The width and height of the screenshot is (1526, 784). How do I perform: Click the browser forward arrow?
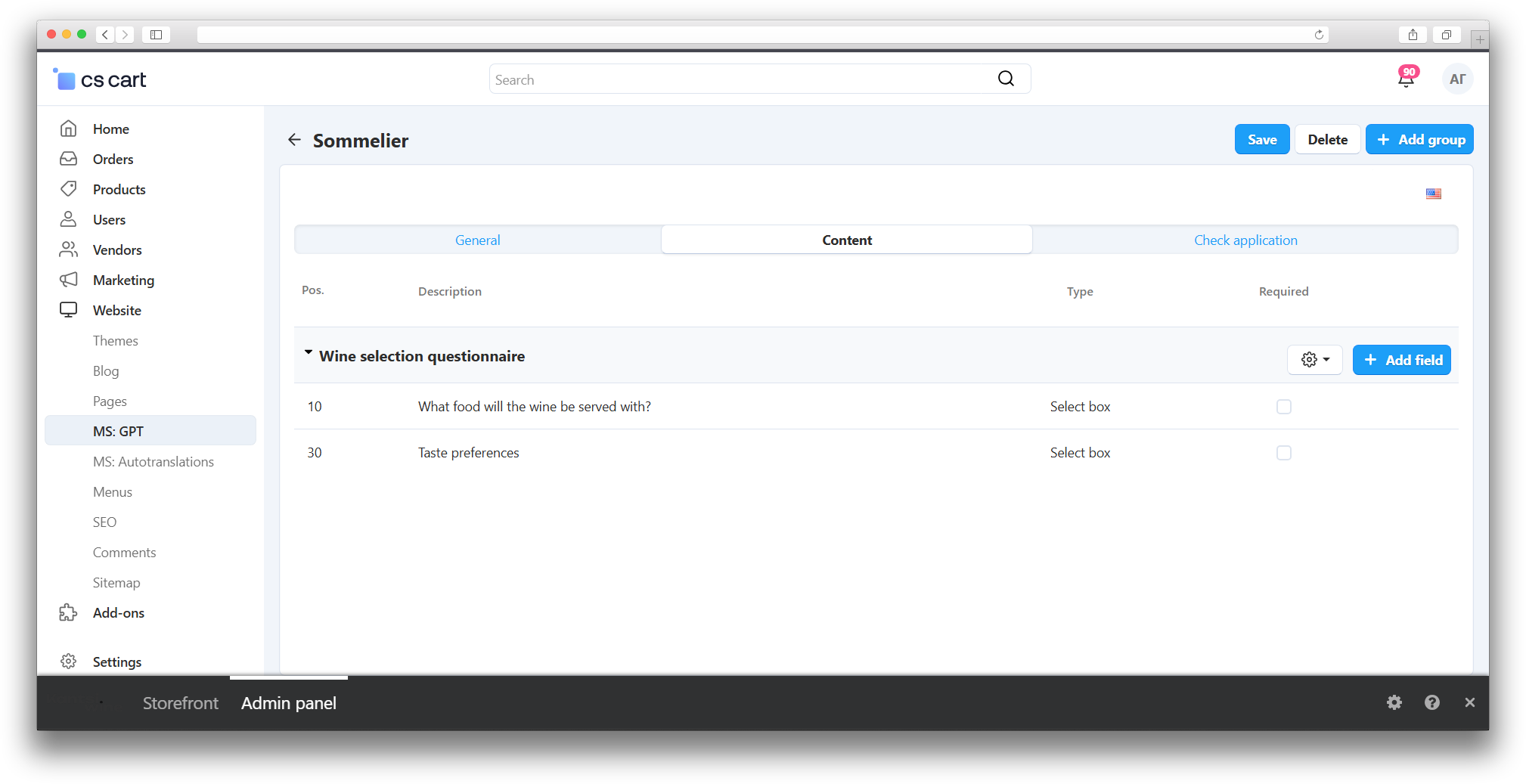tap(126, 35)
